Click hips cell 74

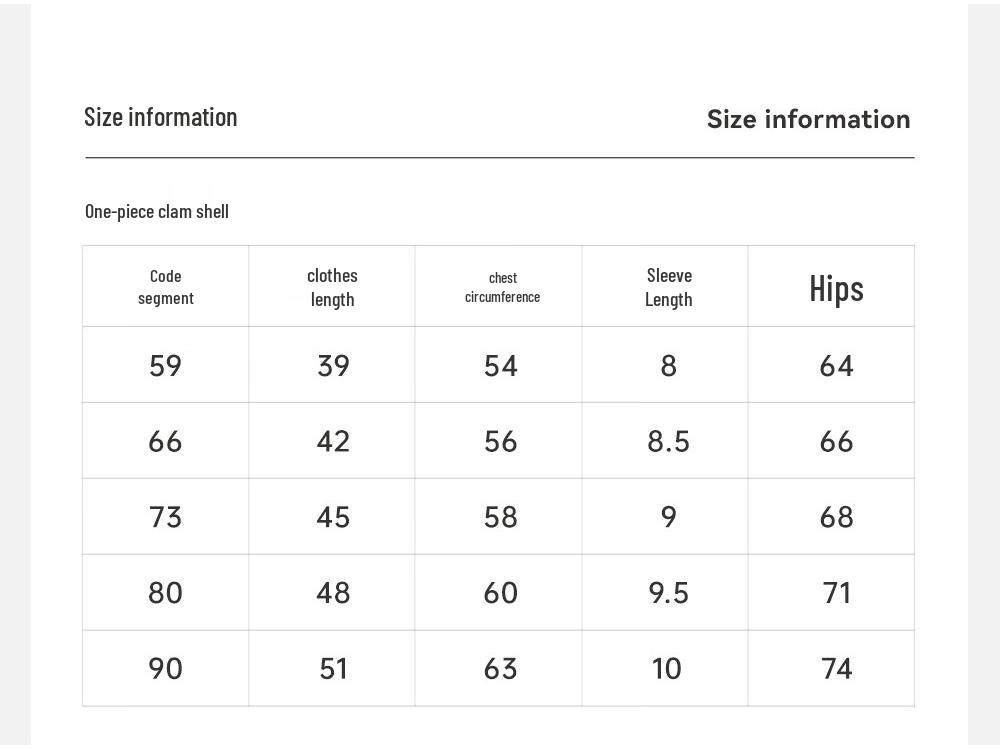point(836,668)
